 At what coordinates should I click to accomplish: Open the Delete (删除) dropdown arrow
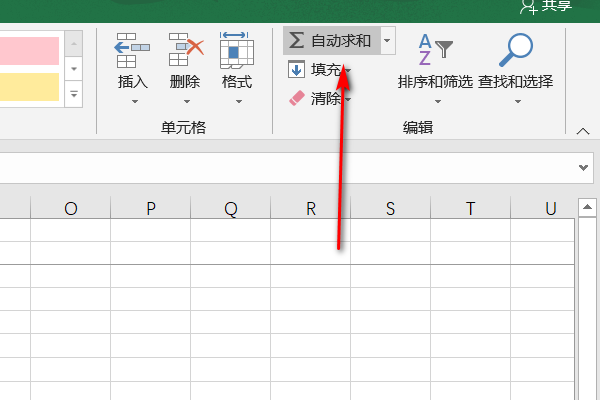(187, 101)
